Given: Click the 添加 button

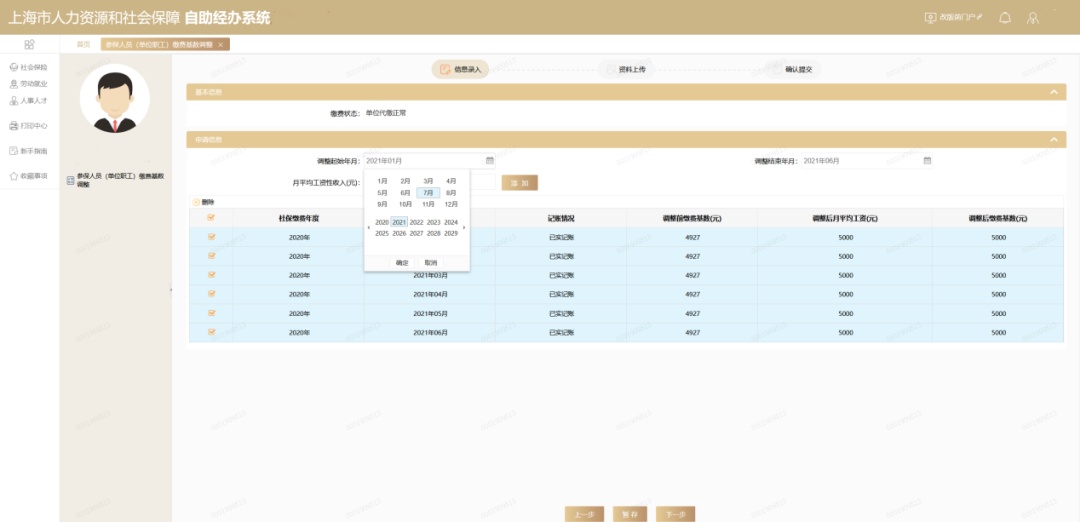Looking at the screenshot, I should pyautogui.click(x=519, y=182).
